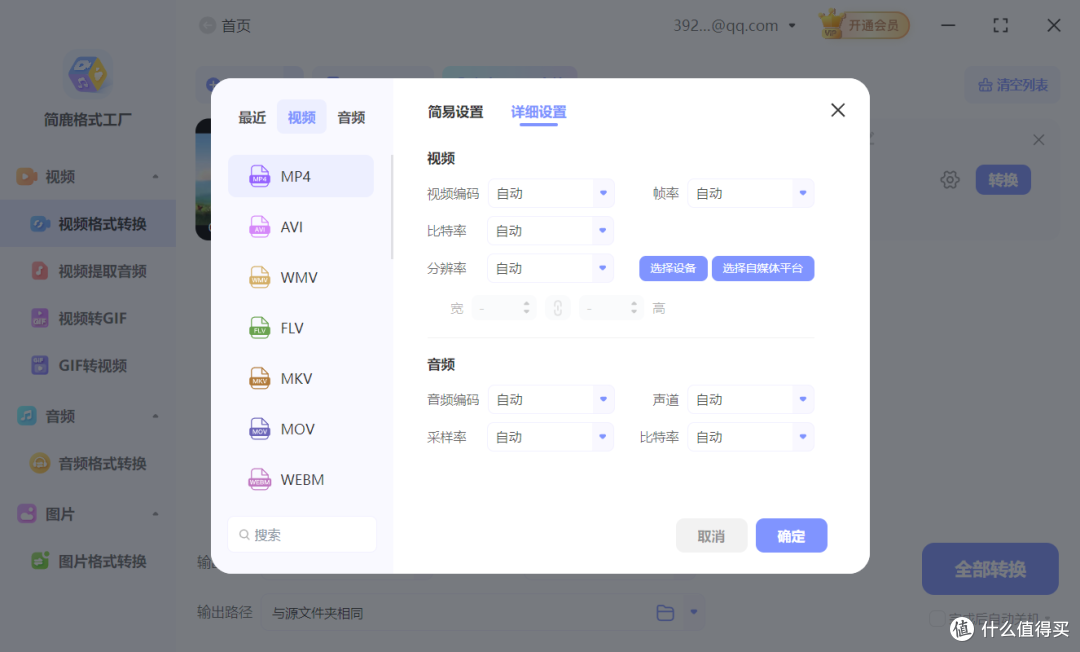Image resolution: width=1080 pixels, height=652 pixels.
Task: Click the 全部转换 button
Action: 990,569
